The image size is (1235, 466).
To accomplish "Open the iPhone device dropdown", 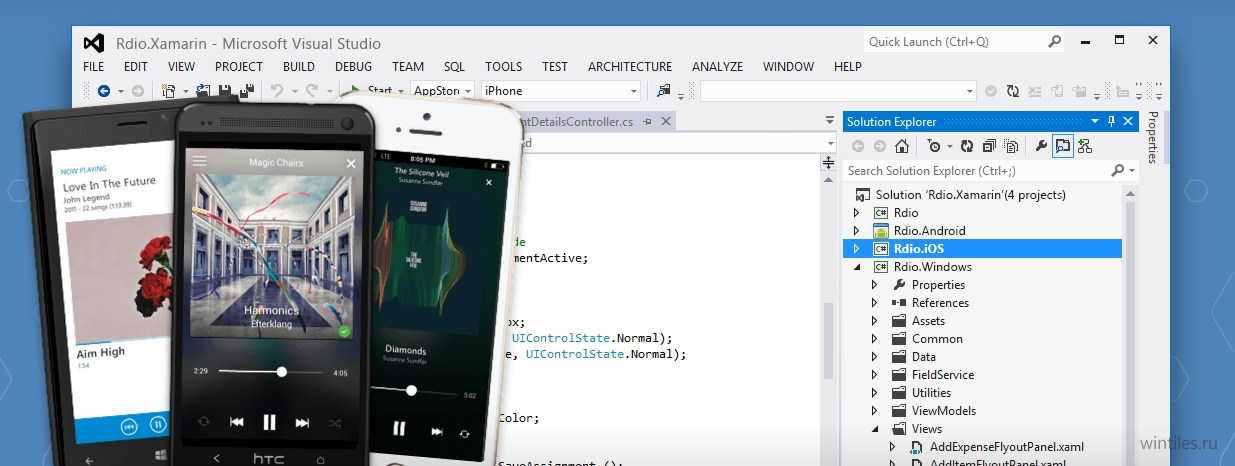I will pyautogui.click(x=634, y=91).
